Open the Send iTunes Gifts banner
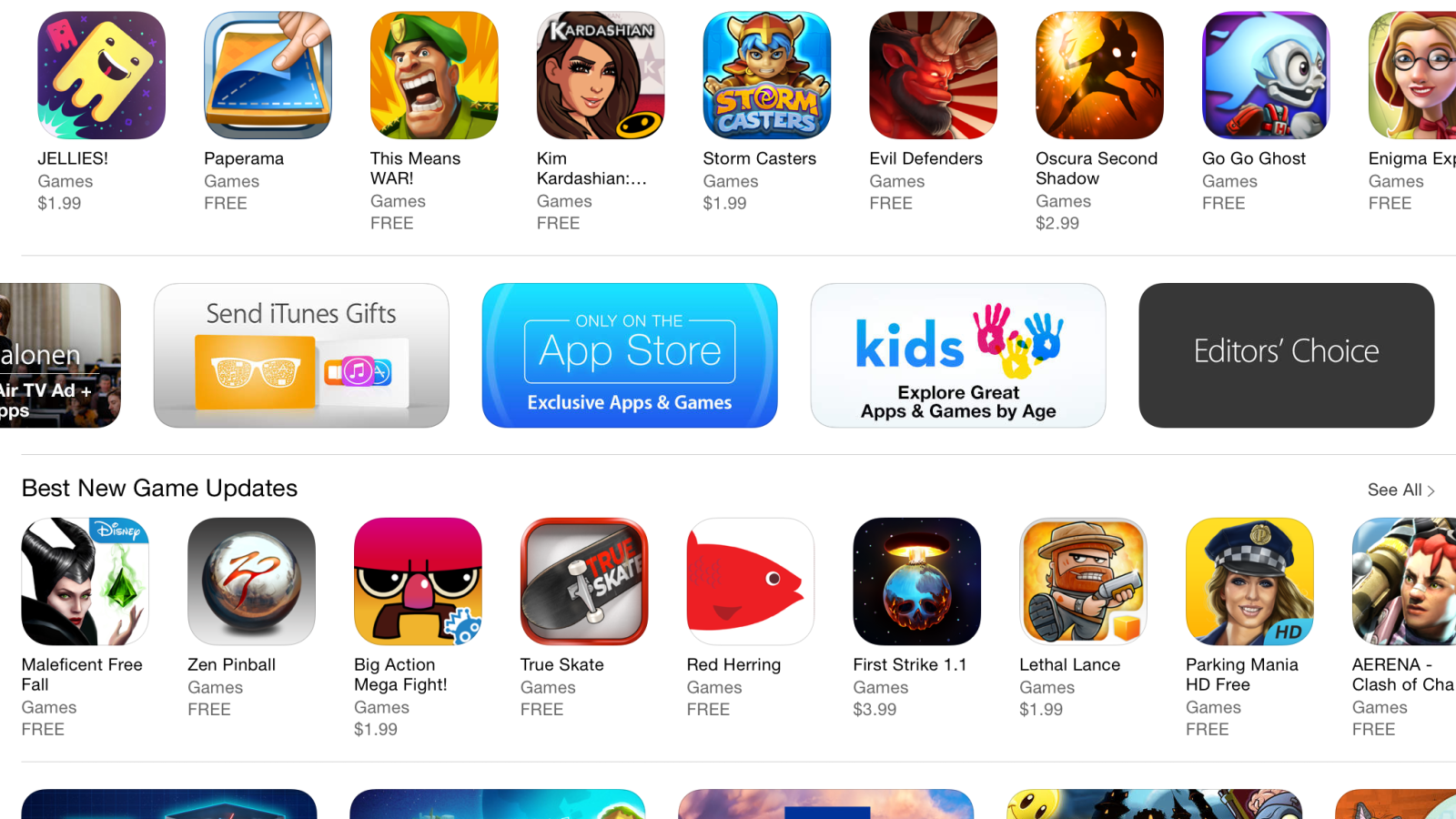1456x819 pixels. (301, 355)
